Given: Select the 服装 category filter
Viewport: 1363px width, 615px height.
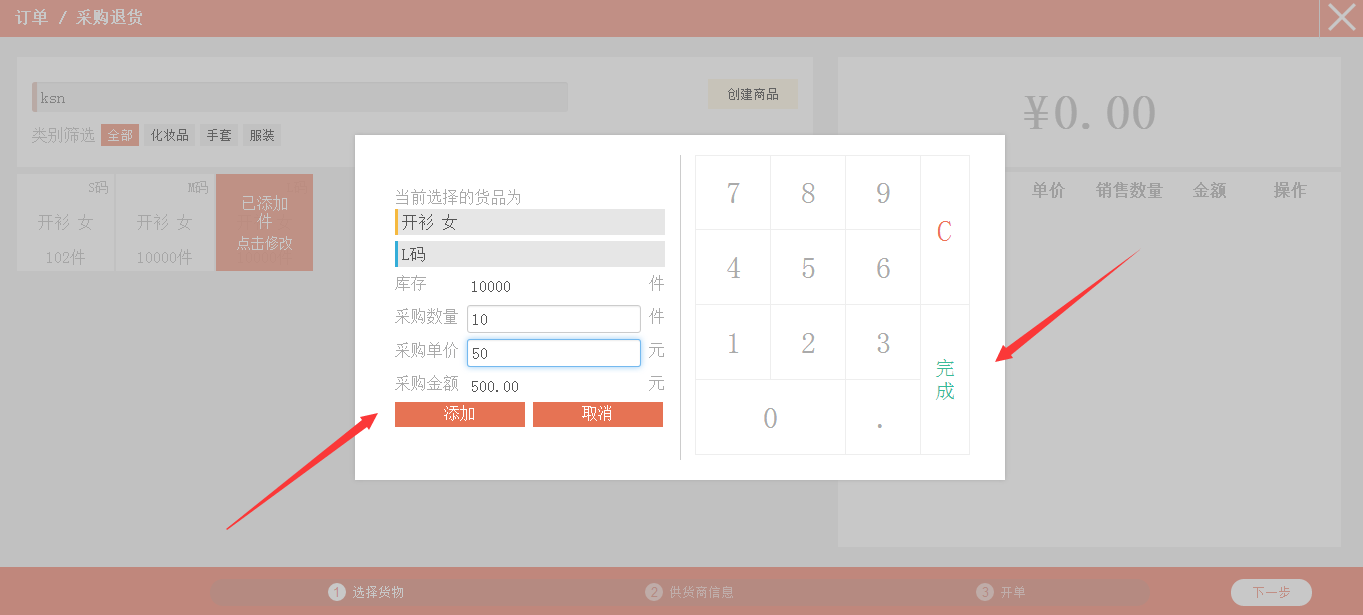Looking at the screenshot, I should [262, 135].
